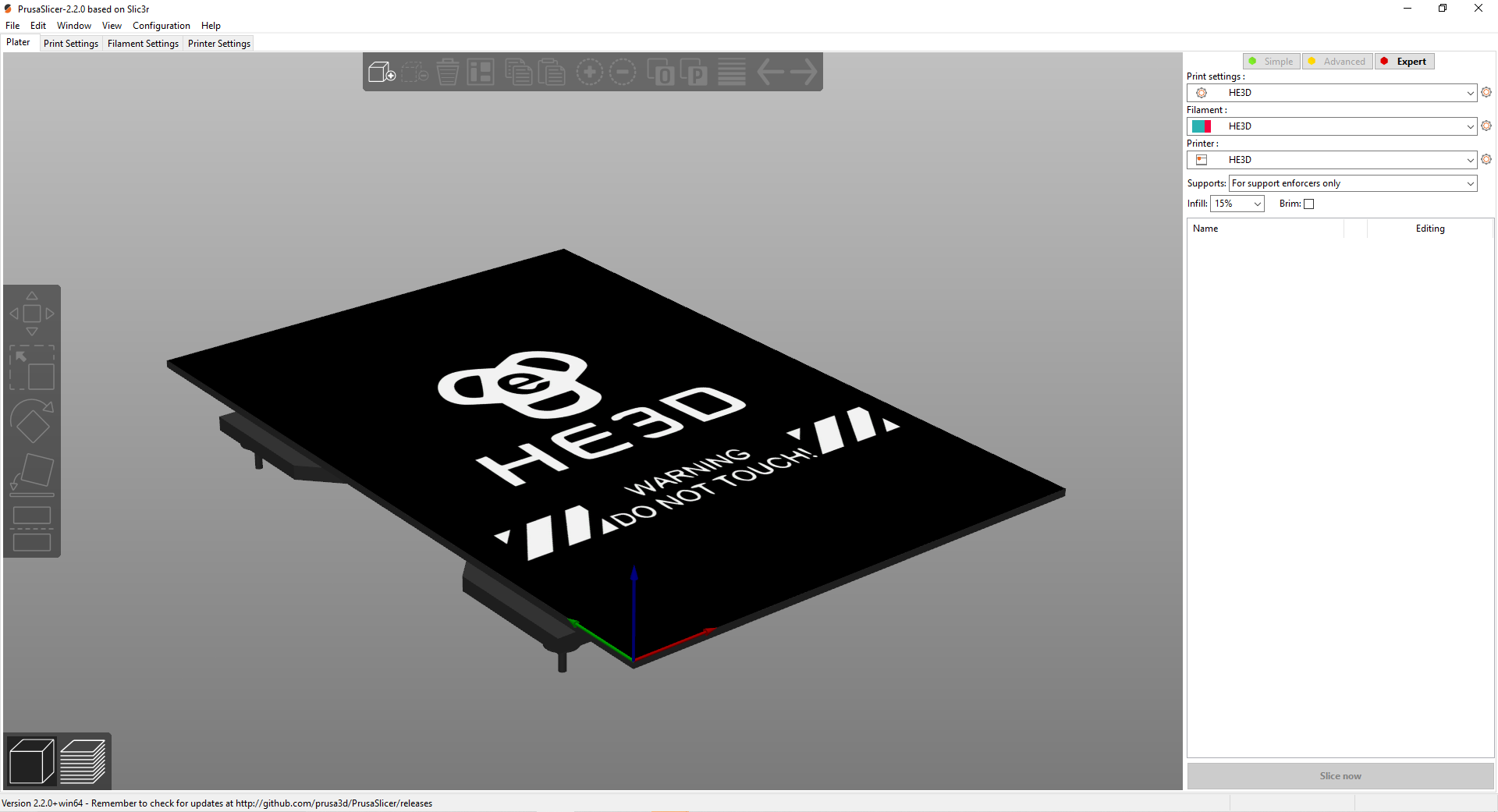Click the Undo left arrow icon
The image size is (1498, 812).
tap(771, 73)
